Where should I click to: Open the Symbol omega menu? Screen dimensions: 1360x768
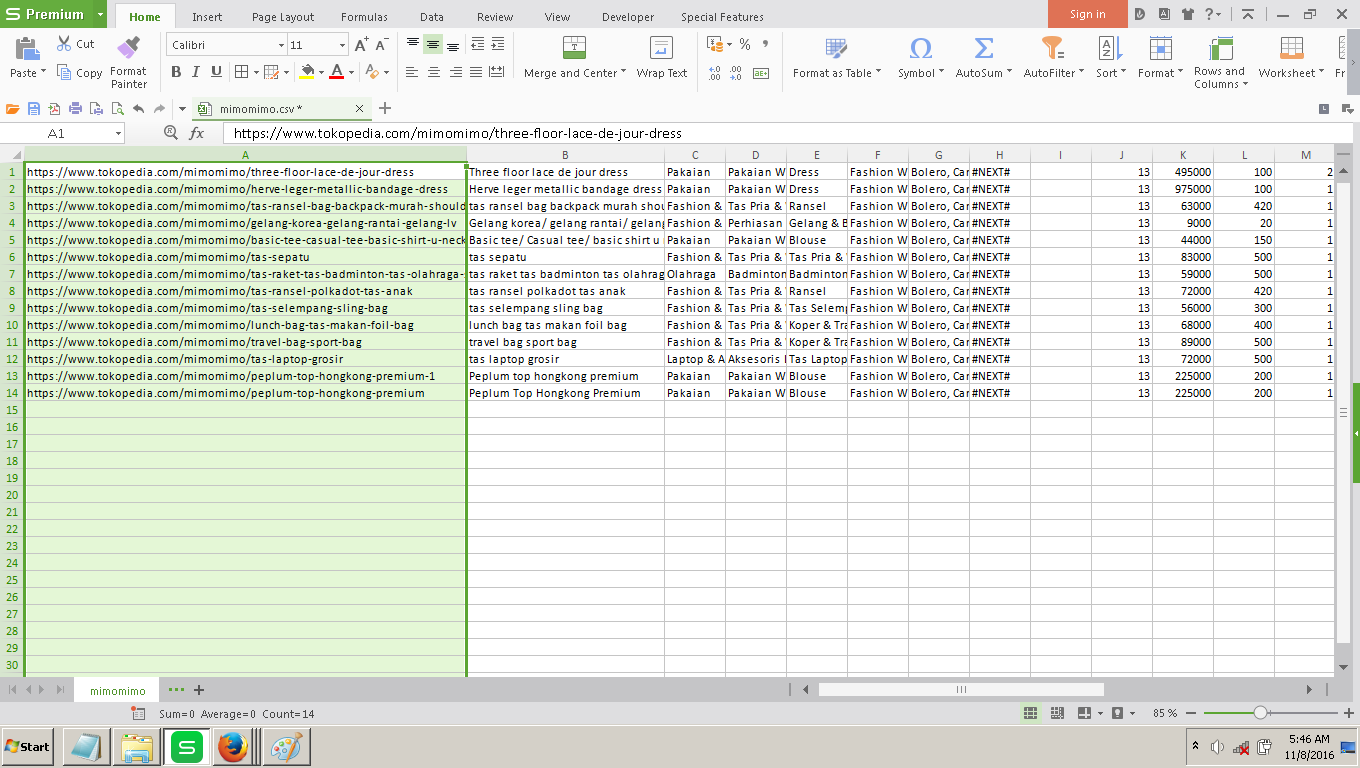[x=921, y=58]
